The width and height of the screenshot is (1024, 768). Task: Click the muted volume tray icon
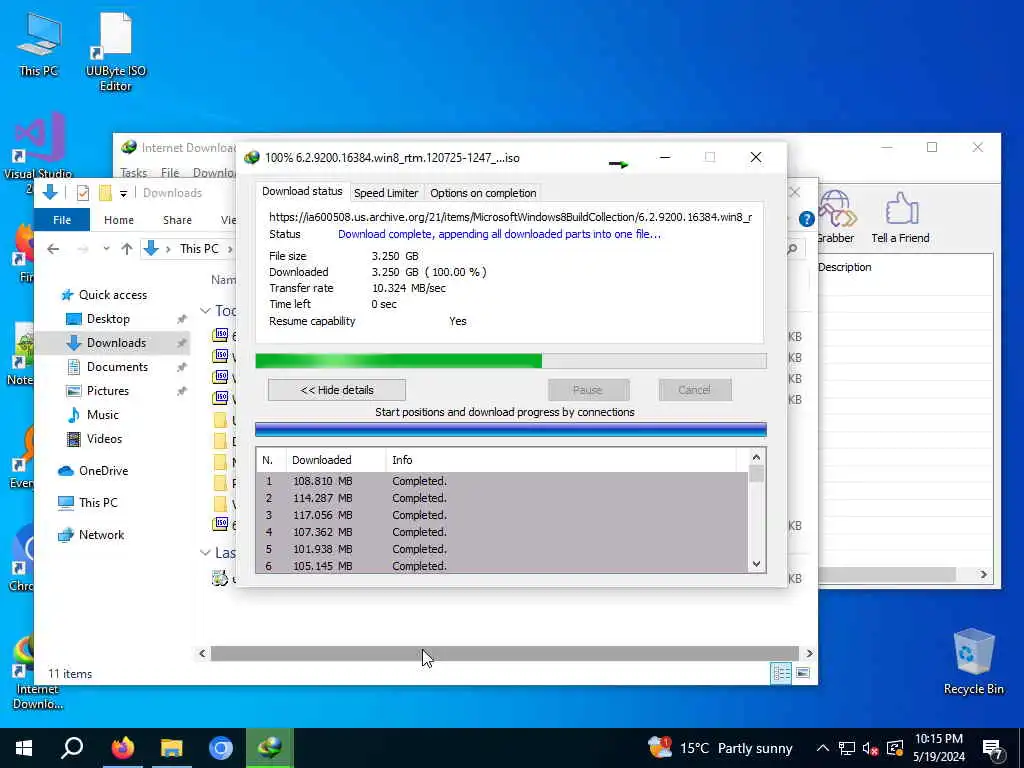pos(870,748)
